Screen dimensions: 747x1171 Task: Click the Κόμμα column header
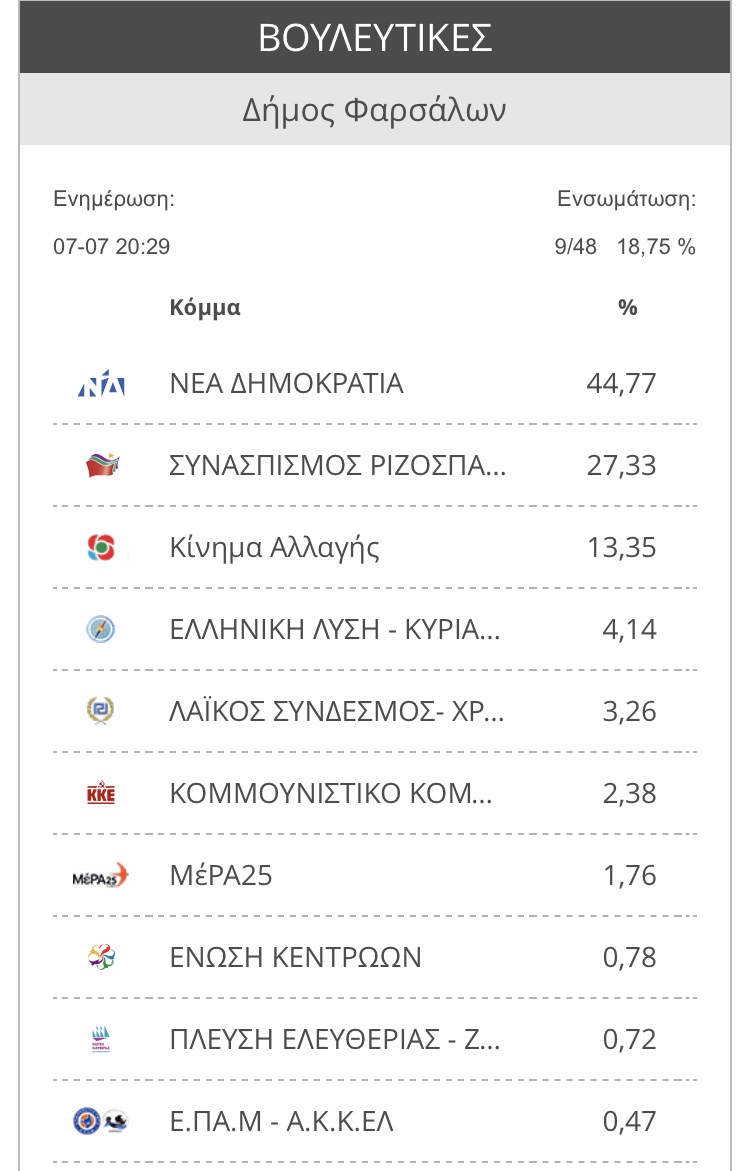pos(205,308)
